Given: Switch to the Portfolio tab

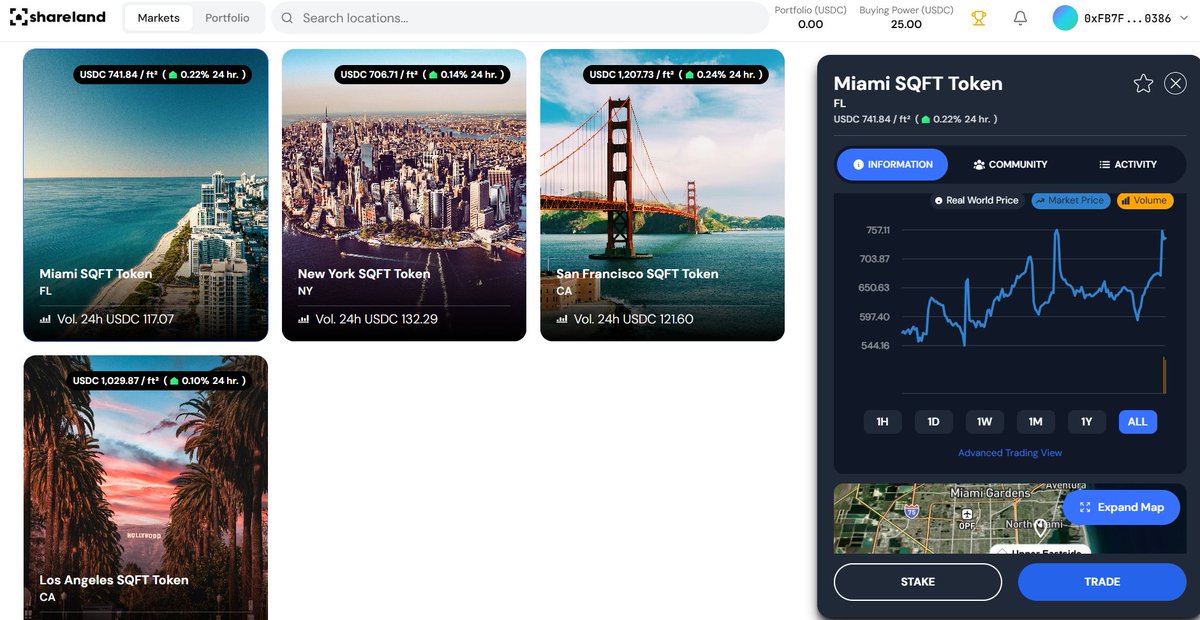Looking at the screenshot, I should 227,18.
